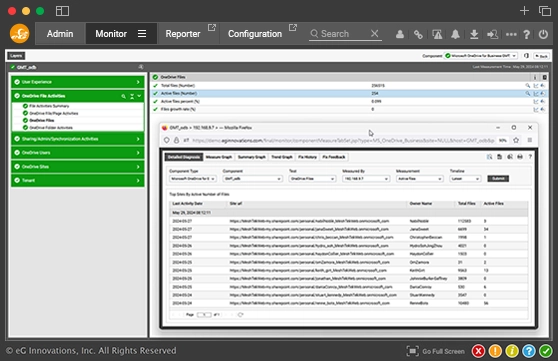
Task: Open the Timeline dropdown
Action: point(465,179)
